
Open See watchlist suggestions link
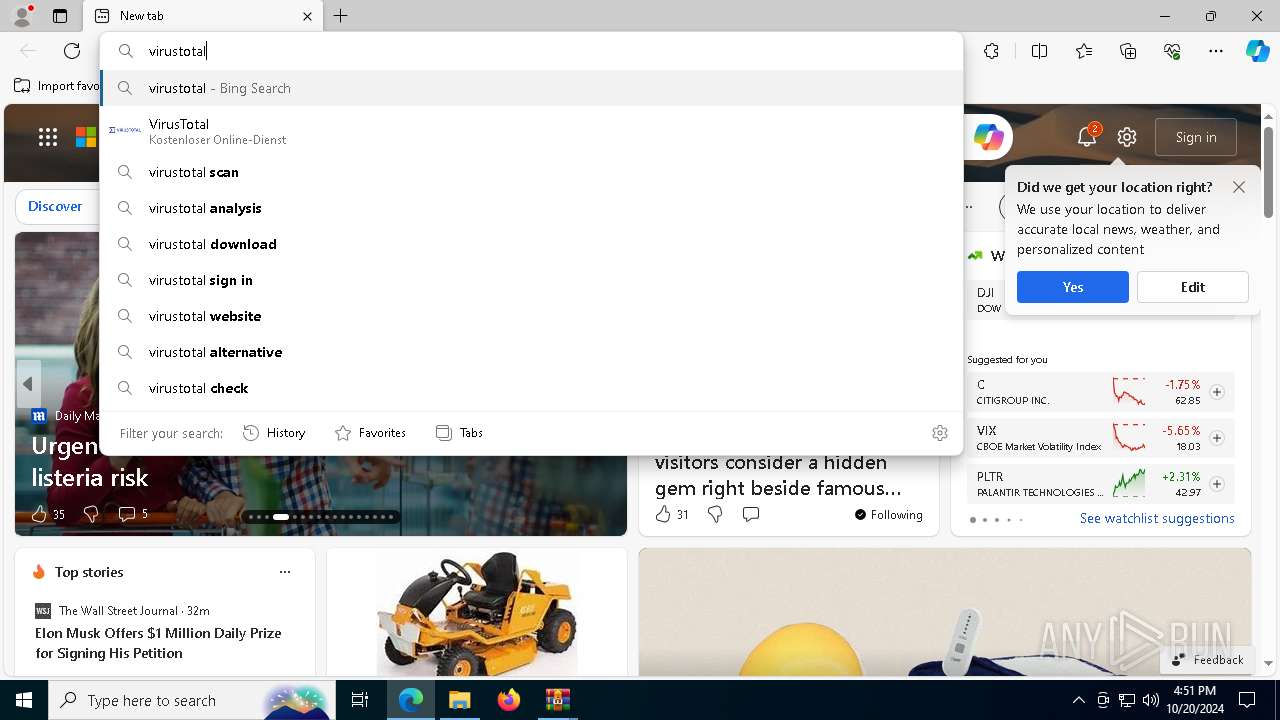pos(1157,518)
